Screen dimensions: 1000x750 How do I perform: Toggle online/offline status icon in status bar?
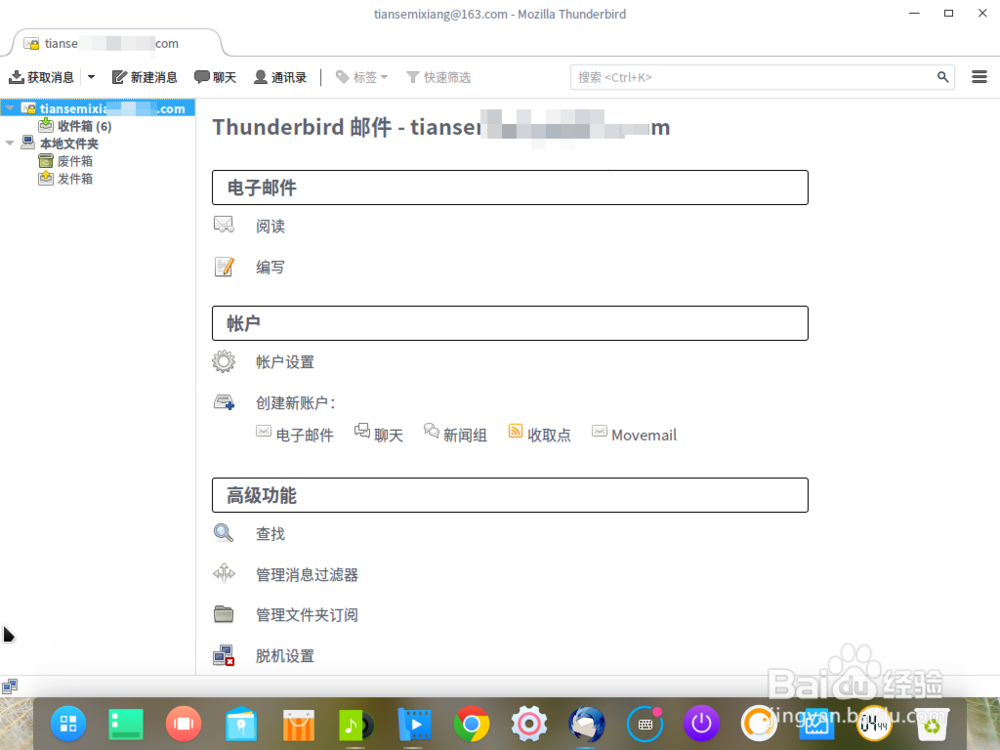pos(10,687)
